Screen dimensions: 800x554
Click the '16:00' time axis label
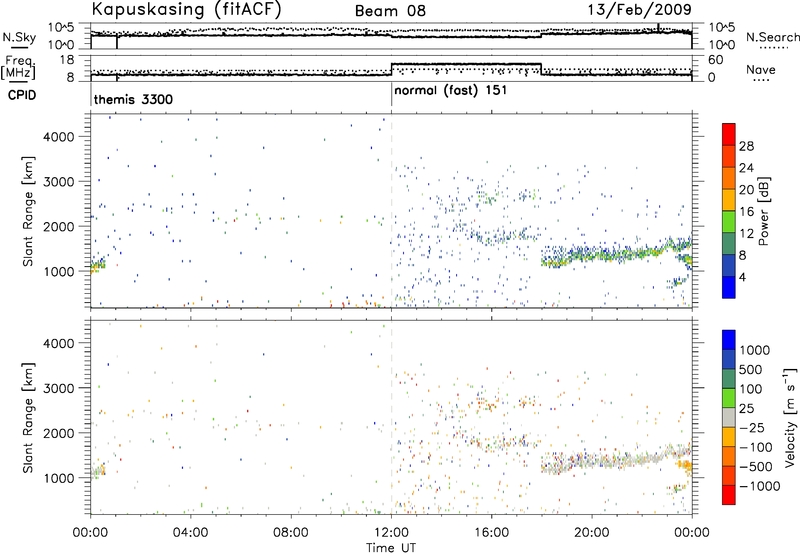491,533
